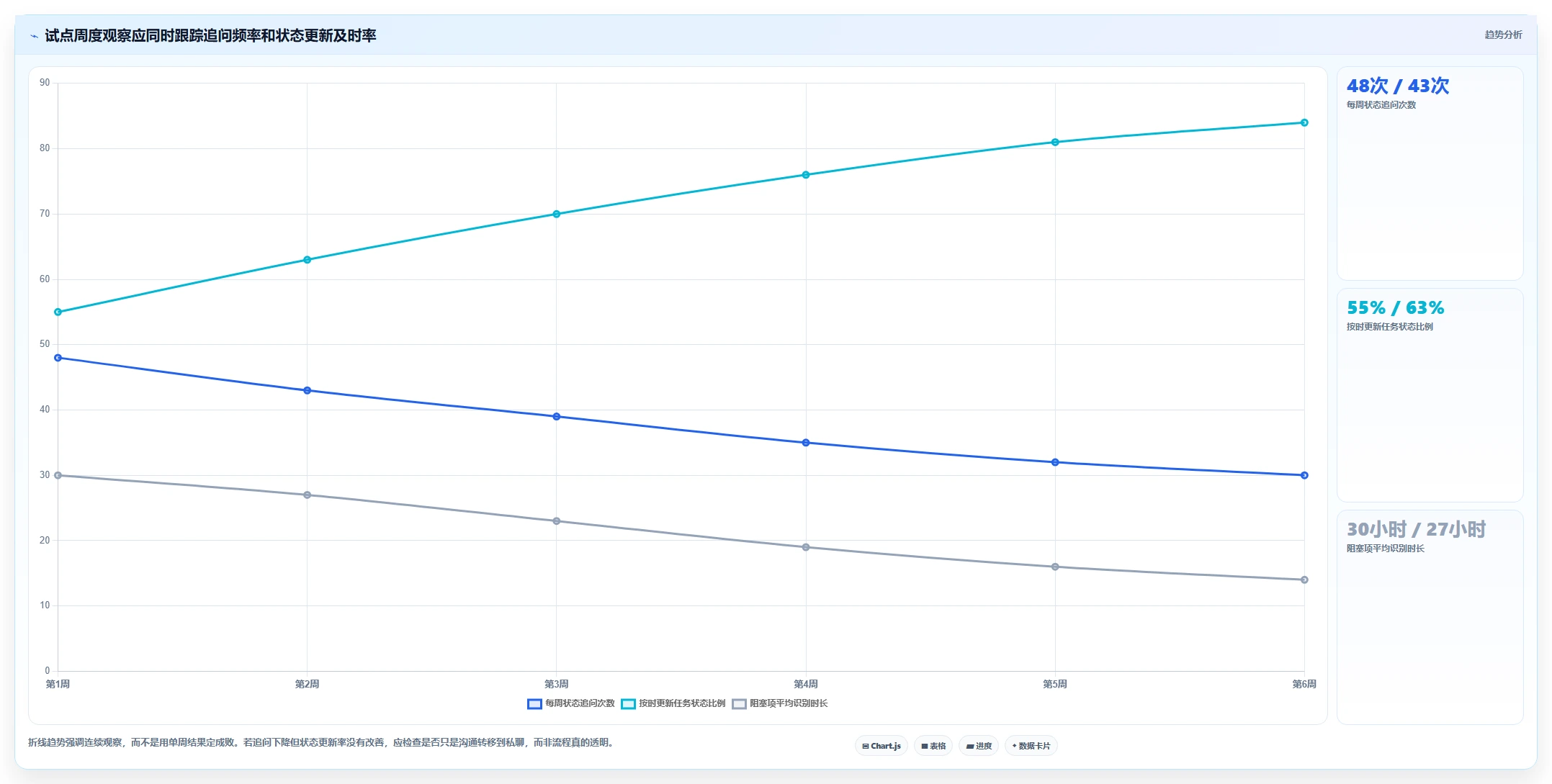Click the 第6周 x-axis label
Image resolution: width=1552 pixels, height=784 pixels.
pyautogui.click(x=1304, y=684)
